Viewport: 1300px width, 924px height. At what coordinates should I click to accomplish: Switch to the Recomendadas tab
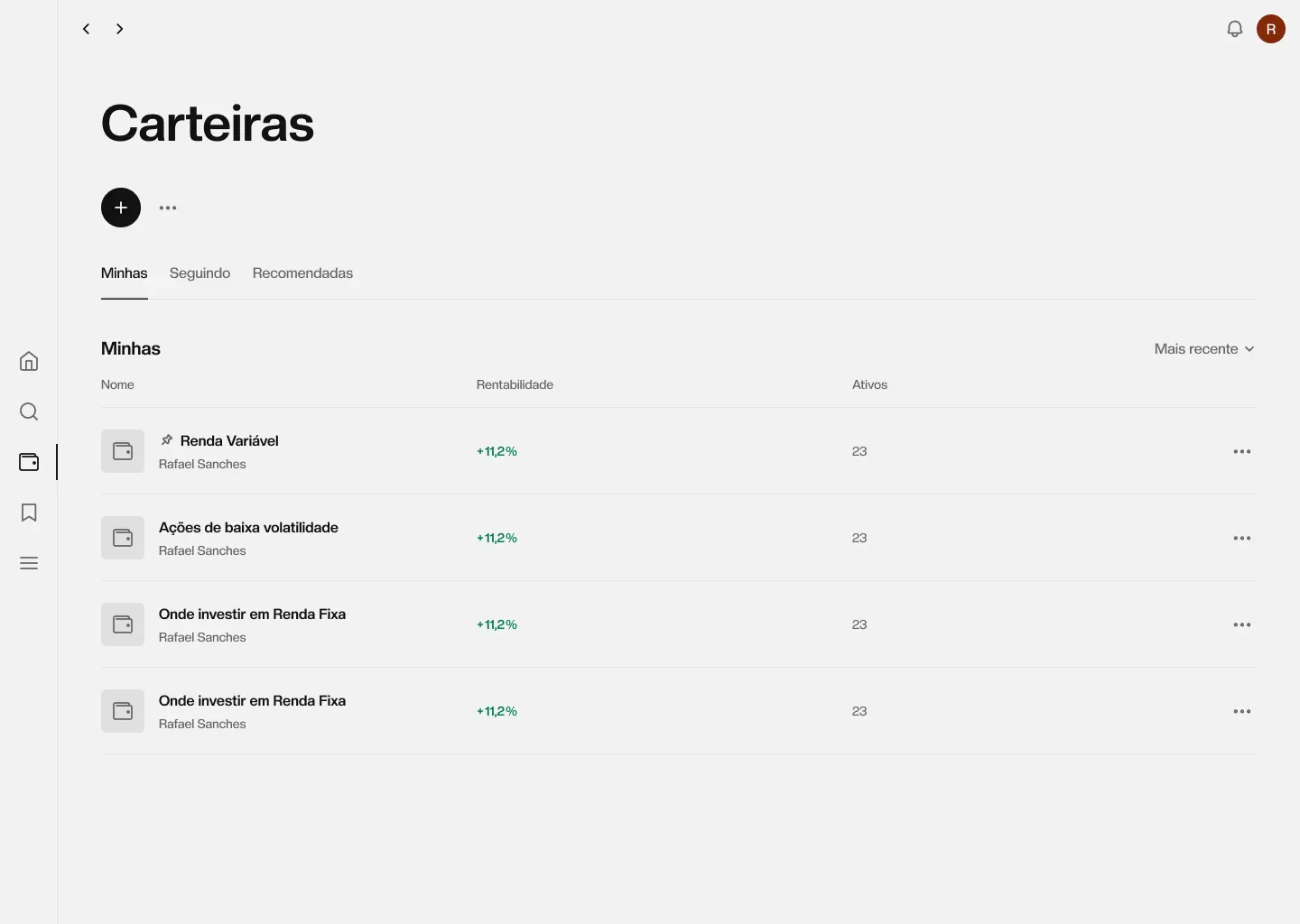coord(302,273)
